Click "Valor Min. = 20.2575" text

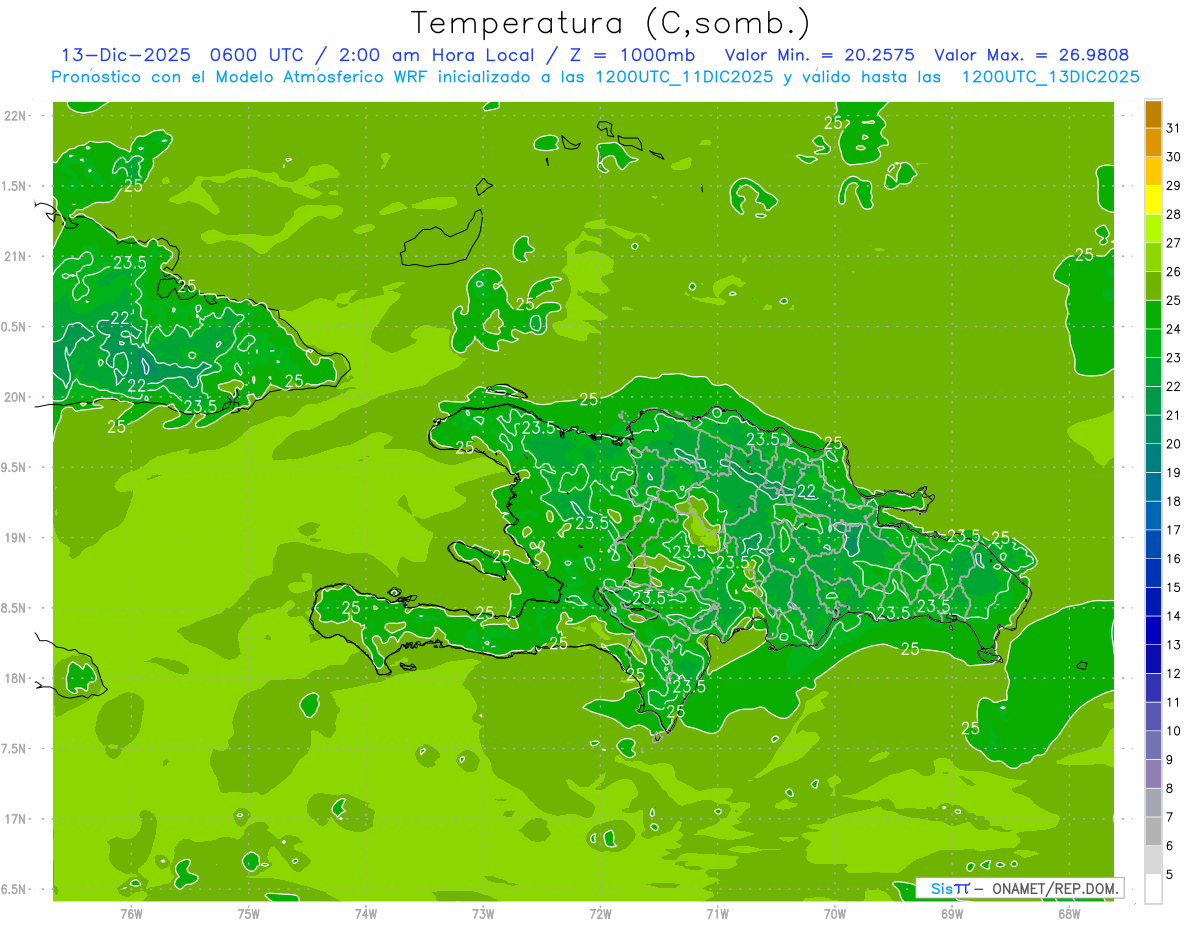[x=819, y=55]
